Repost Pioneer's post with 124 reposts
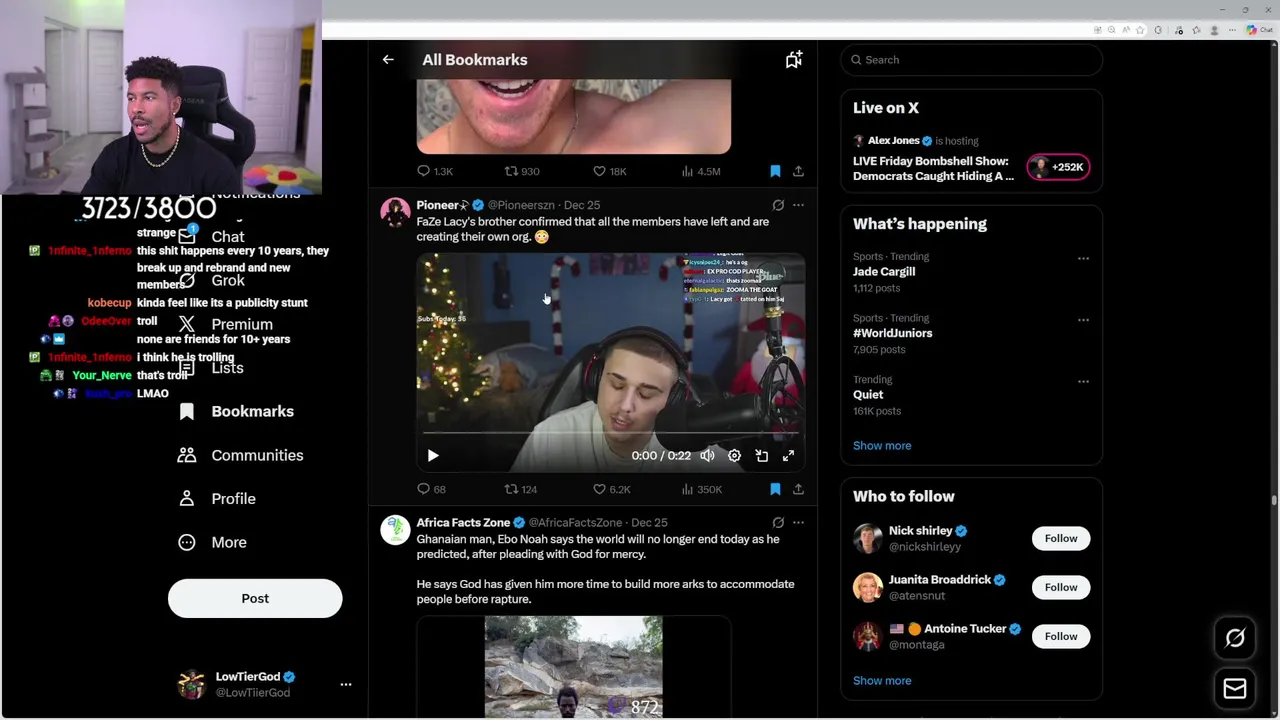The width and height of the screenshot is (1280, 720). (x=511, y=489)
